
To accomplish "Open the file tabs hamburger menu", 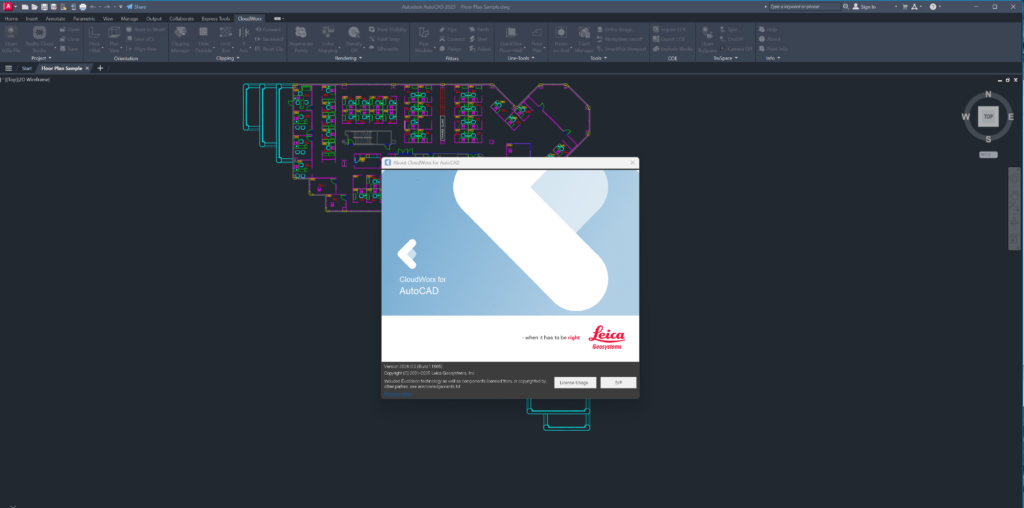I will click(x=8, y=68).
